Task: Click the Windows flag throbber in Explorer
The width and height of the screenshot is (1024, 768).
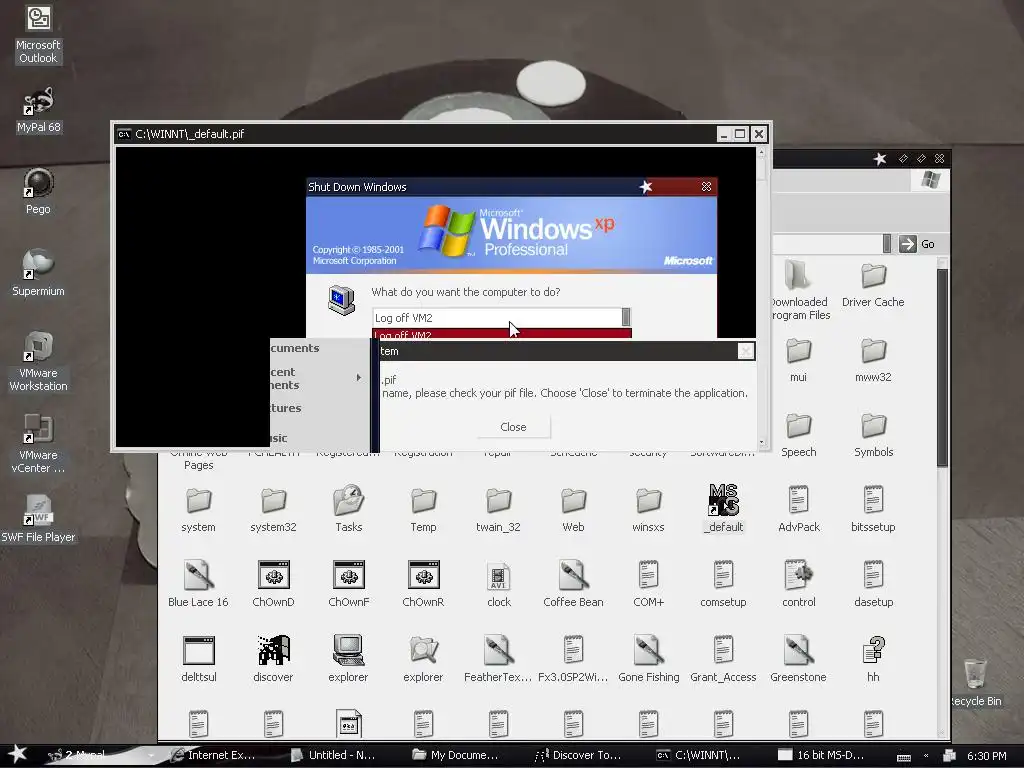Action: click(x=930, y=180)
